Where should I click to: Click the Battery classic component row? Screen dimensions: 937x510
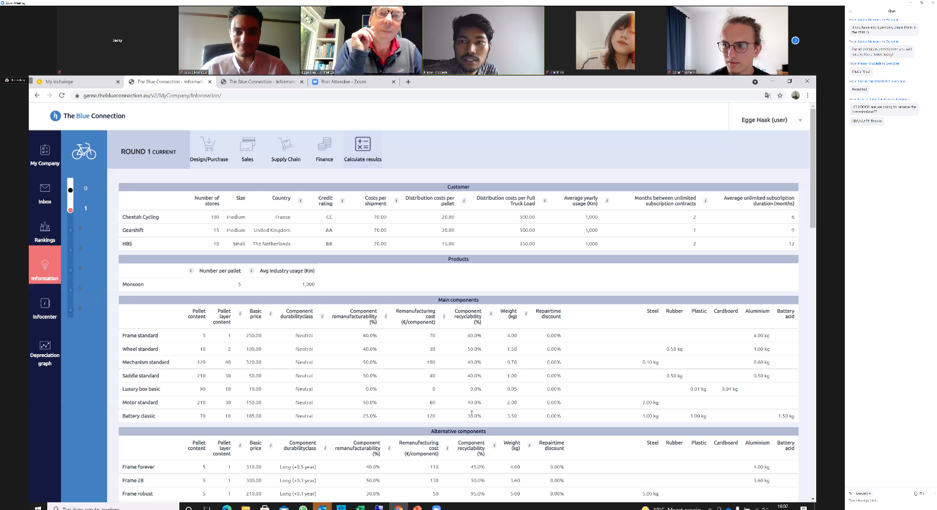(x=458, y=416)
